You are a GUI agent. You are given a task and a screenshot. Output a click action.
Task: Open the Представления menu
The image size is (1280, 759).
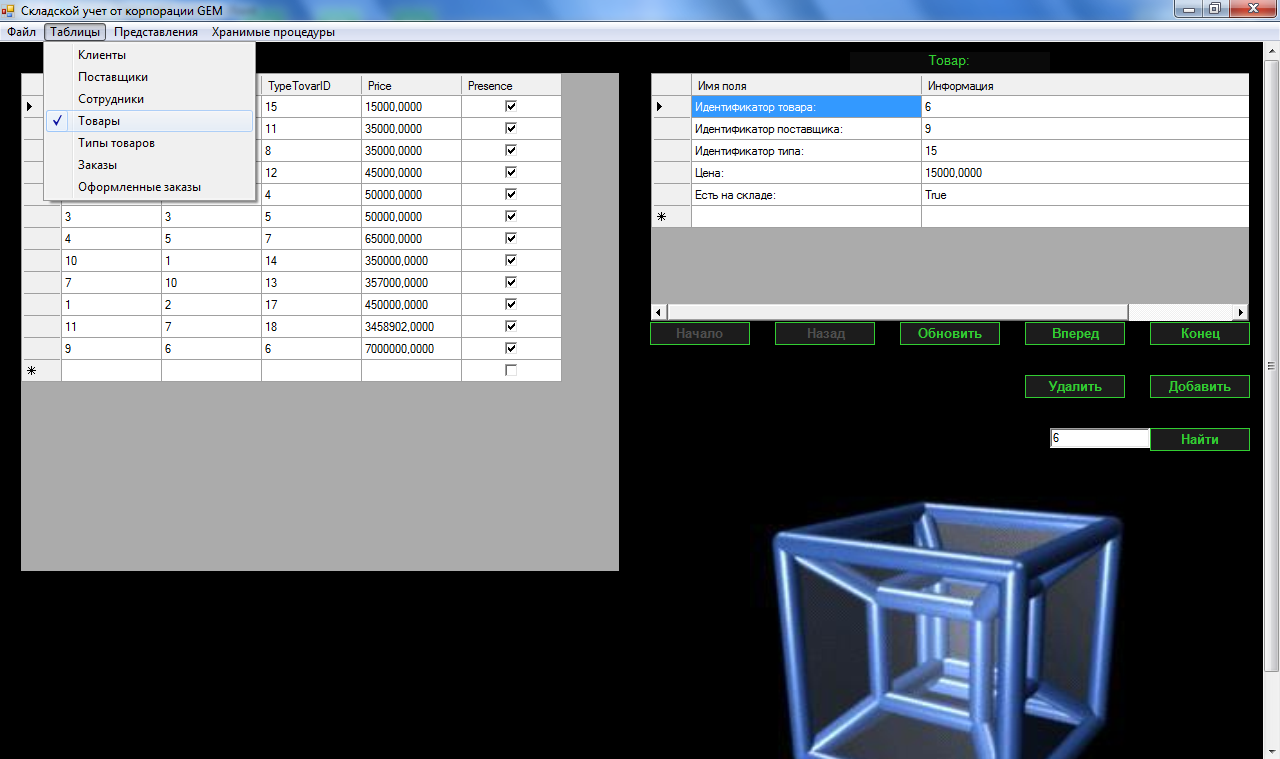[156, 32]
